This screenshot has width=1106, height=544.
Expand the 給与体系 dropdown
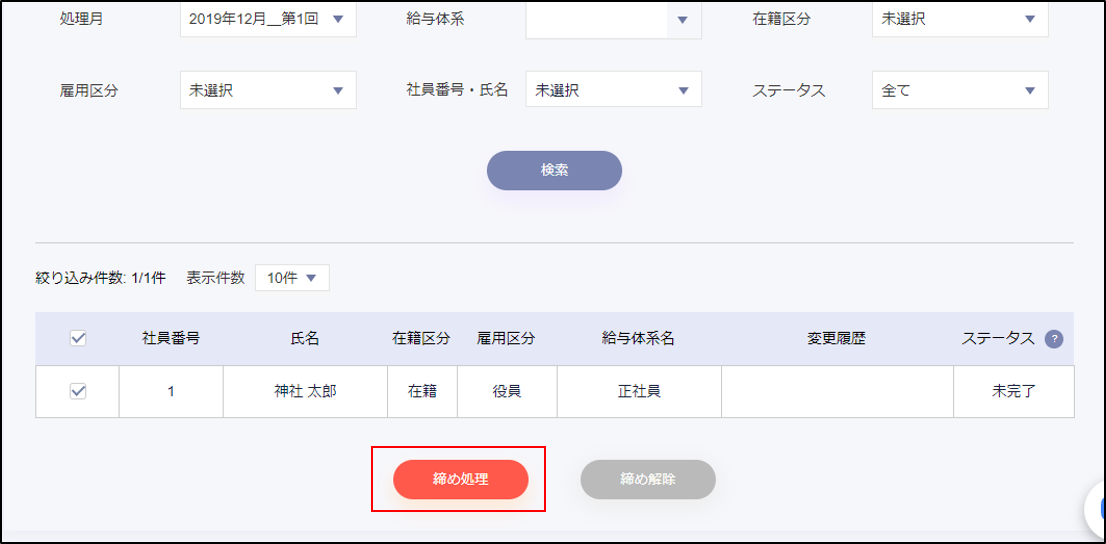pyautogui.click(x=613, y=19)
